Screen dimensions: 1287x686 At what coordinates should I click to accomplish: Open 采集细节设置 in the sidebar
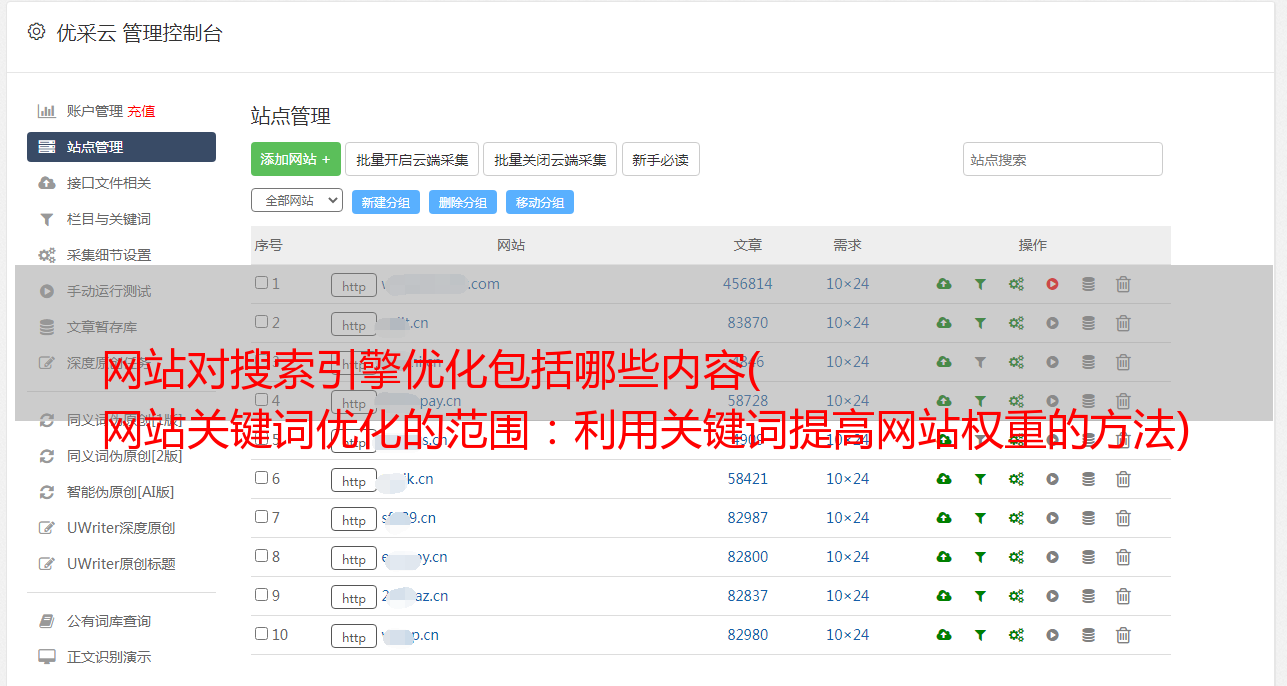pyautogui.click(x=109, y=255)
